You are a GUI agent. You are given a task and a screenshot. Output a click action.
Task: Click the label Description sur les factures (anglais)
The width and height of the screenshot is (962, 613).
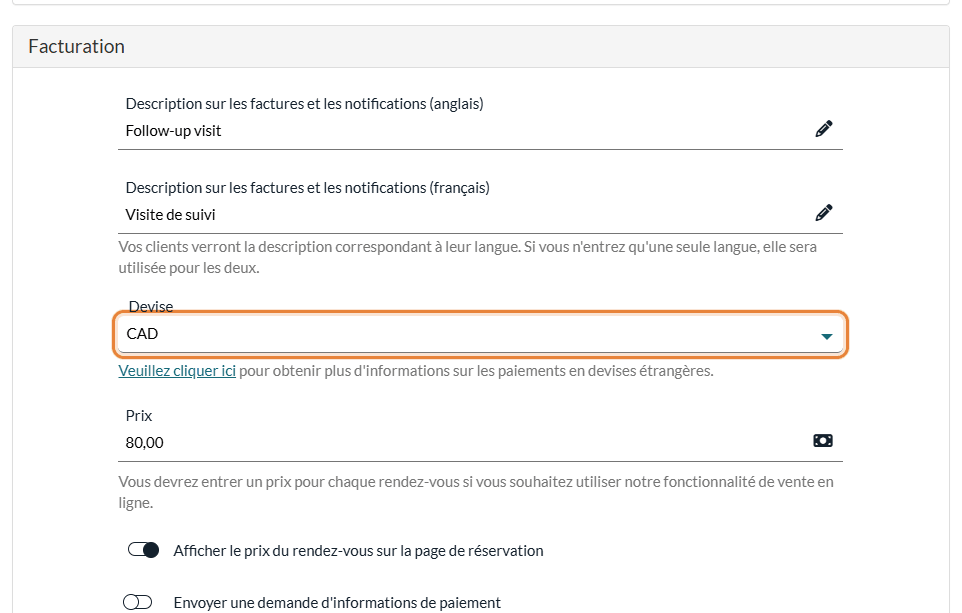point(304,104)
